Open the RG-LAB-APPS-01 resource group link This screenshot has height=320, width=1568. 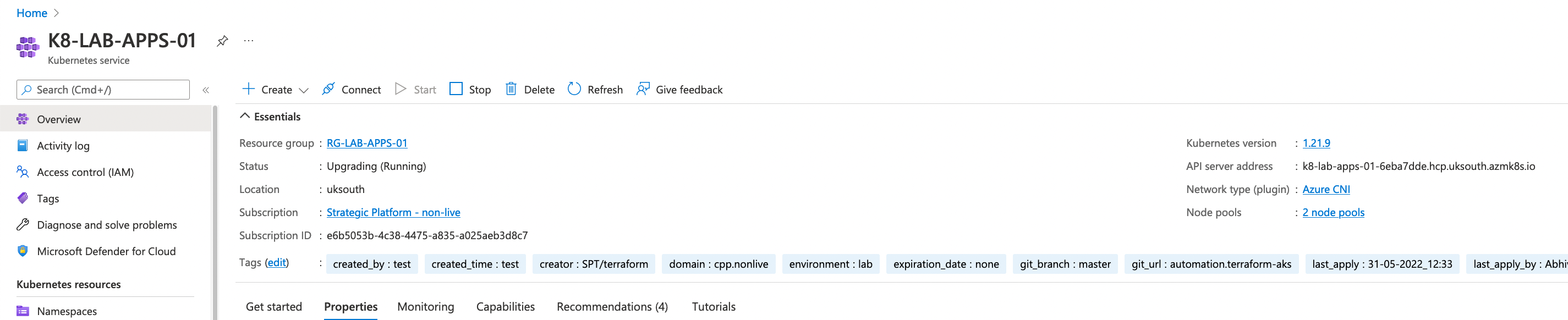coord(367,143)
